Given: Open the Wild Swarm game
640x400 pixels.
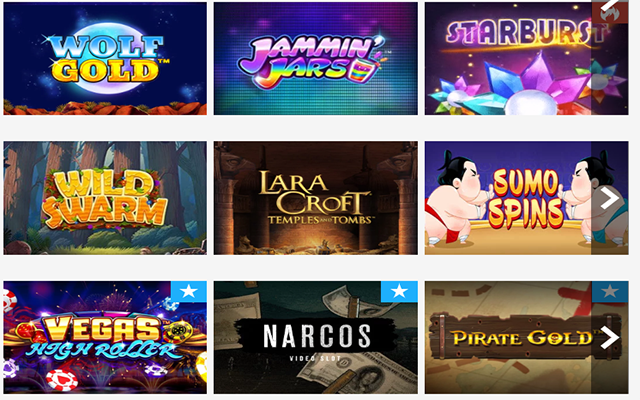Looking at the screenshot, I should coord(105,198).
